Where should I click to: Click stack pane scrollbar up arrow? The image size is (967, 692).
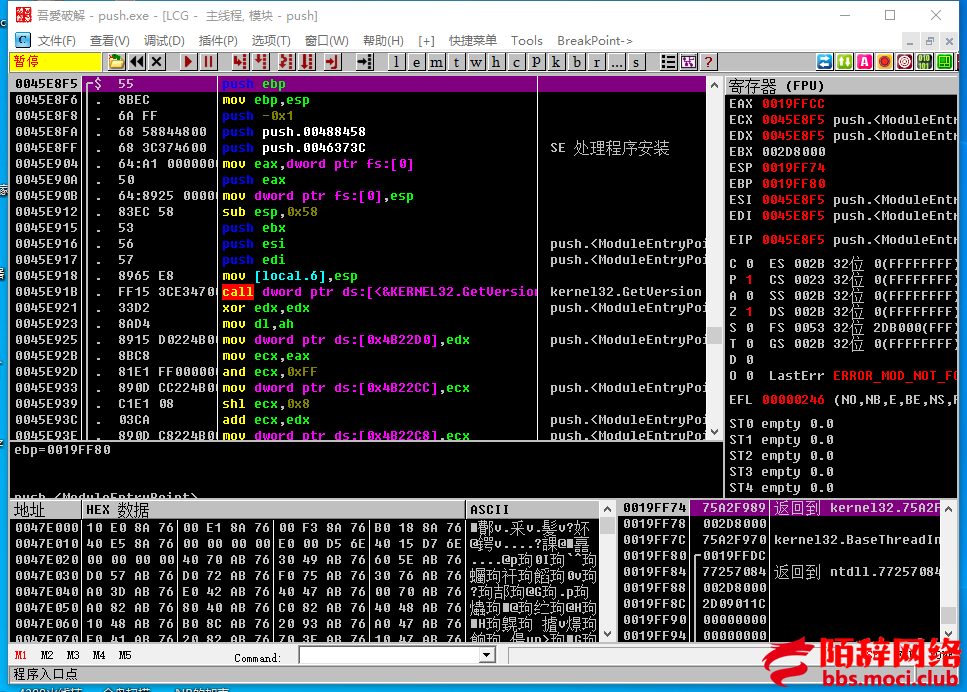[x=948, y=509]
